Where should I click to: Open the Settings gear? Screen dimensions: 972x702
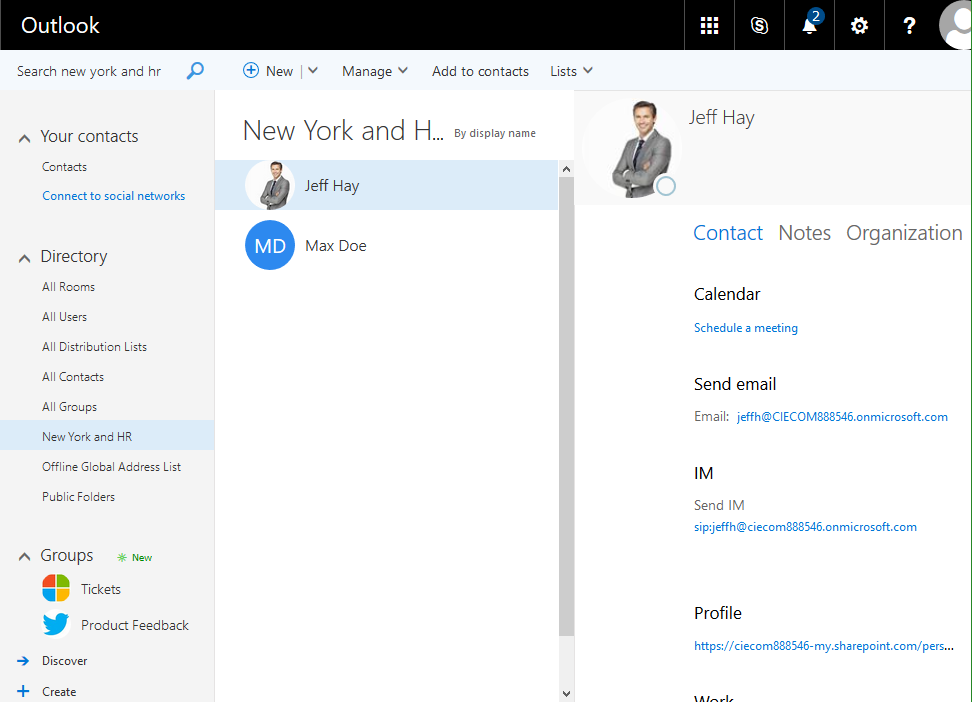click(859, 25)
